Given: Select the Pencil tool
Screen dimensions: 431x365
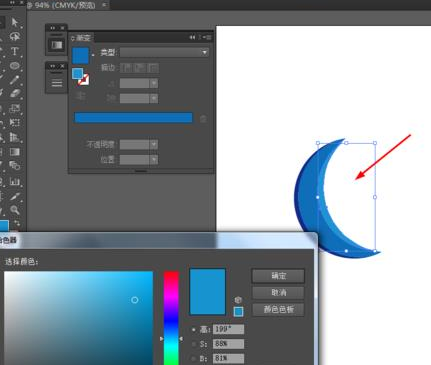Looking at the screenshot, I should pyautogui.click(x=15, y=80).
